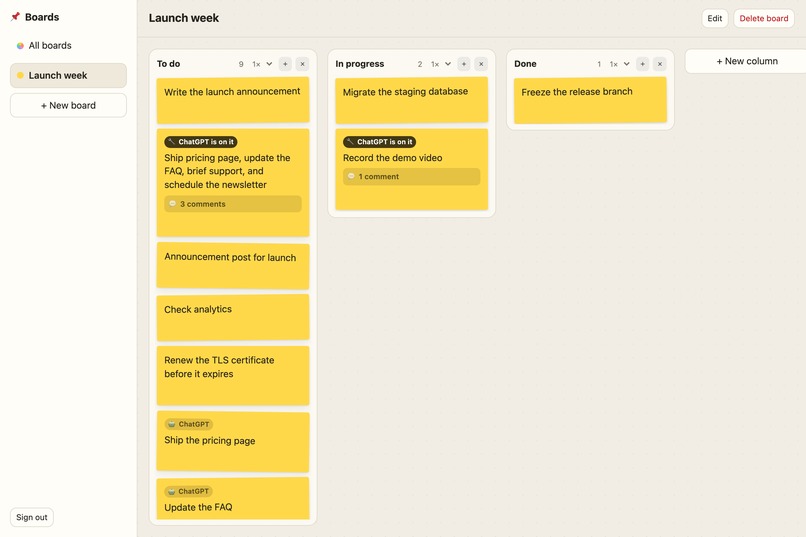Open the 'Ship the pricing page' card

pyautogui.click(x=233, y=442)
